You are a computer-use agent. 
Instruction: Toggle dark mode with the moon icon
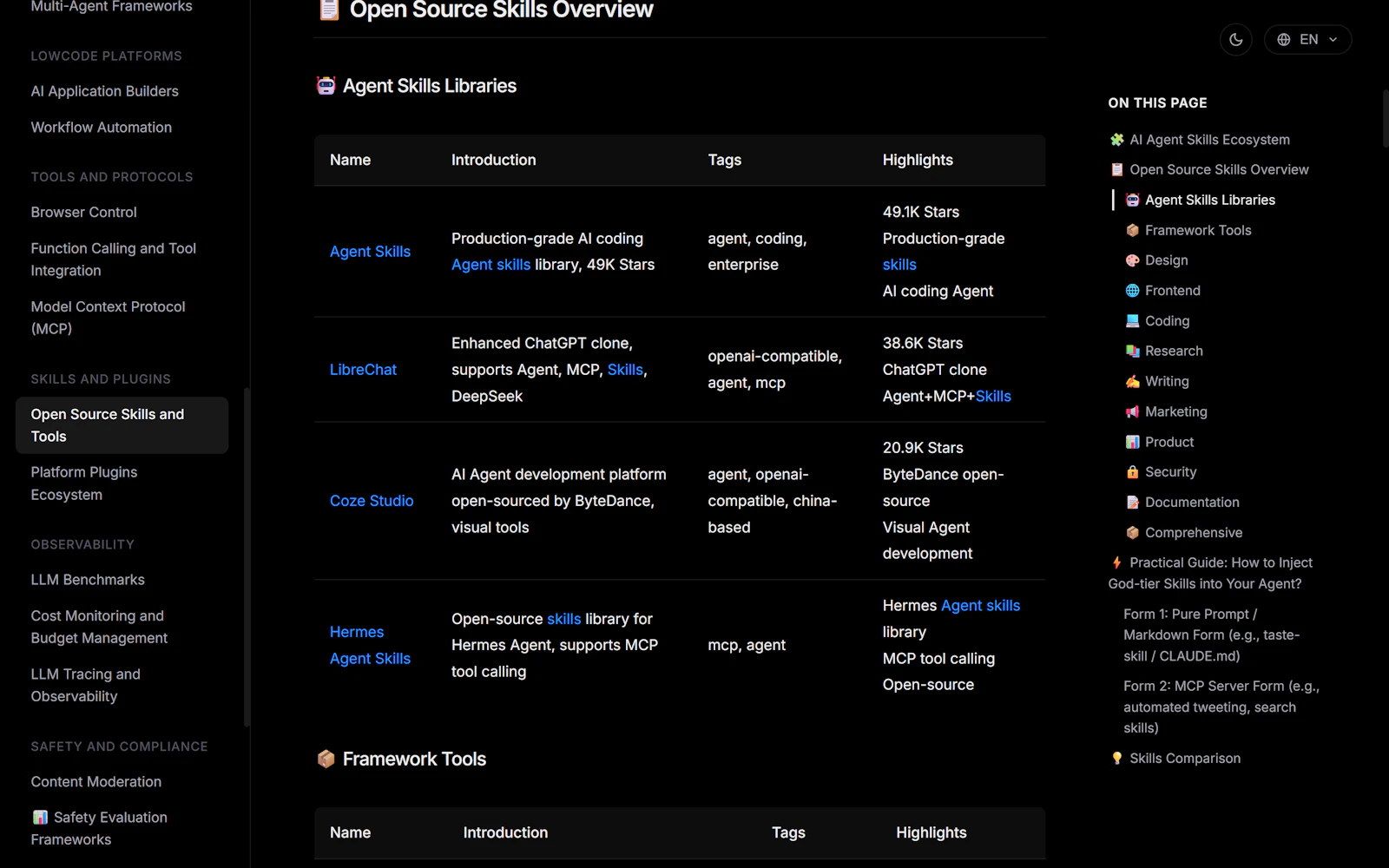pyautogui.click(x=1236, y=40)
